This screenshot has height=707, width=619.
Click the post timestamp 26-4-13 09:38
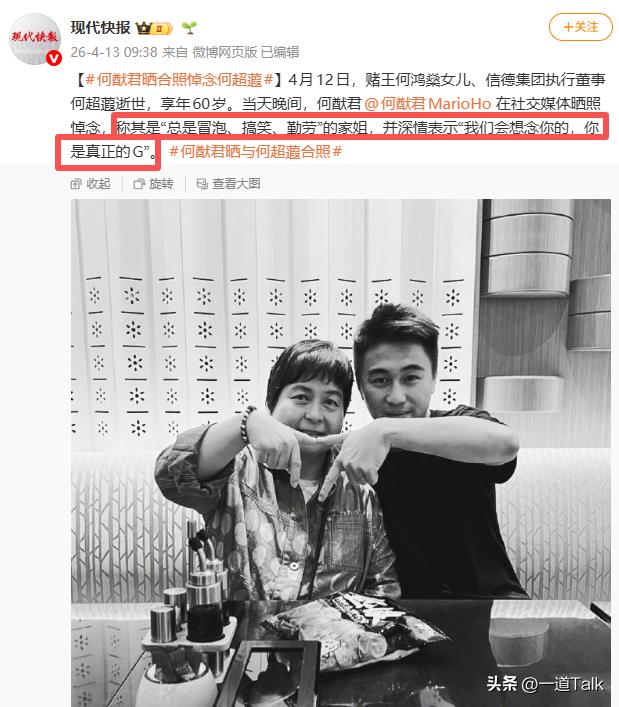click(x=114, y=52)
